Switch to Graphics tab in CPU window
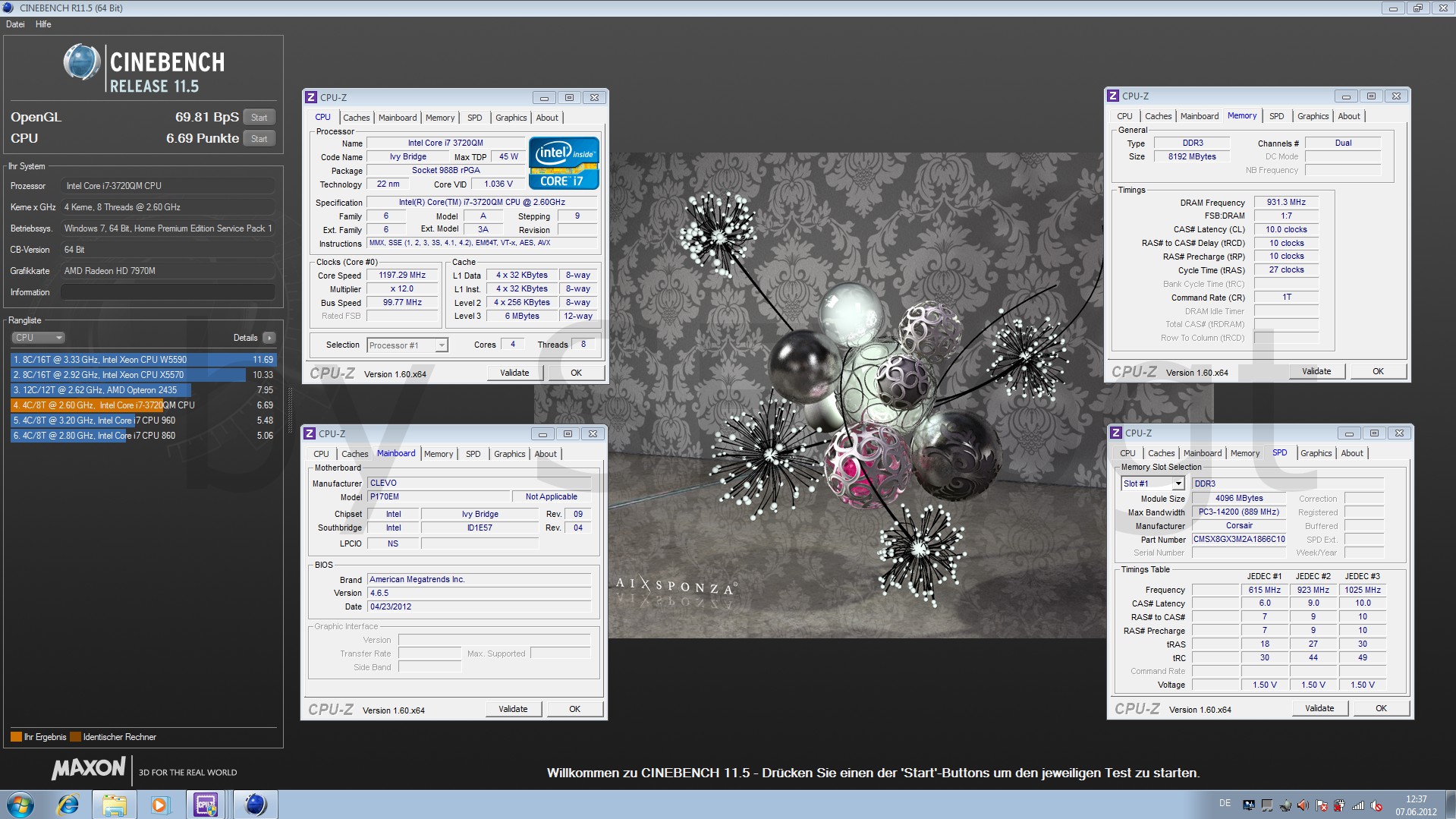 pos(511,118)
